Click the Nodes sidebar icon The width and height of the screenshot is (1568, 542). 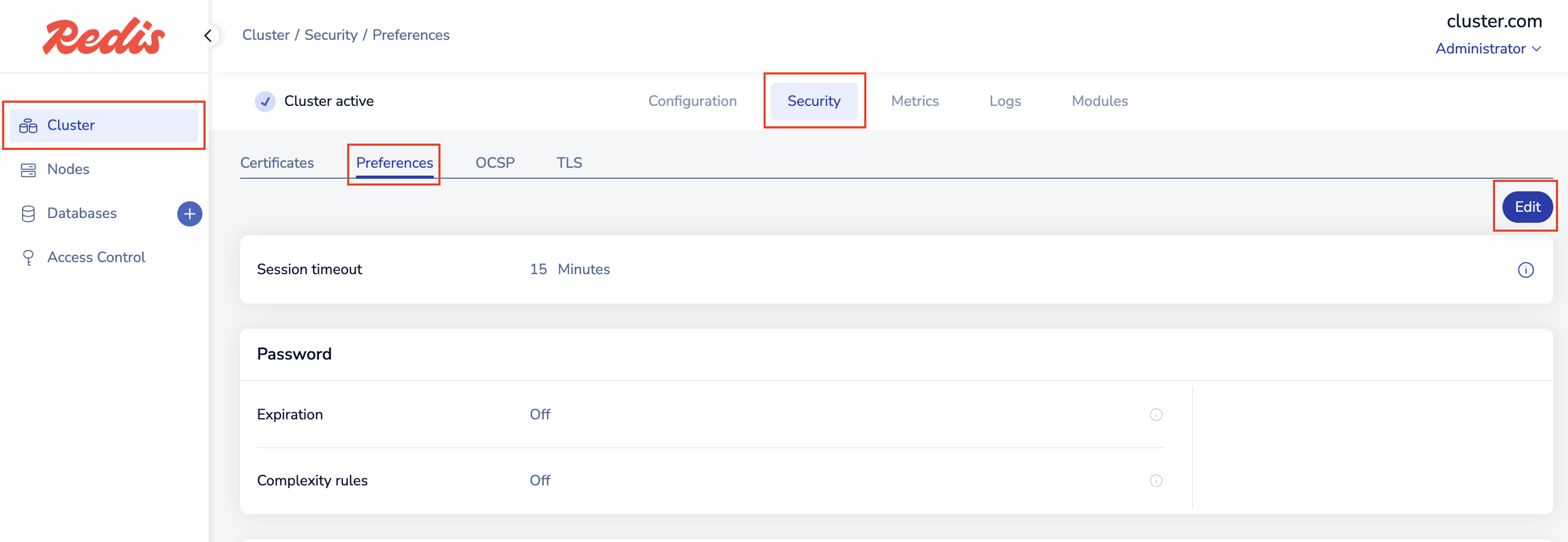tap(28, 170)
